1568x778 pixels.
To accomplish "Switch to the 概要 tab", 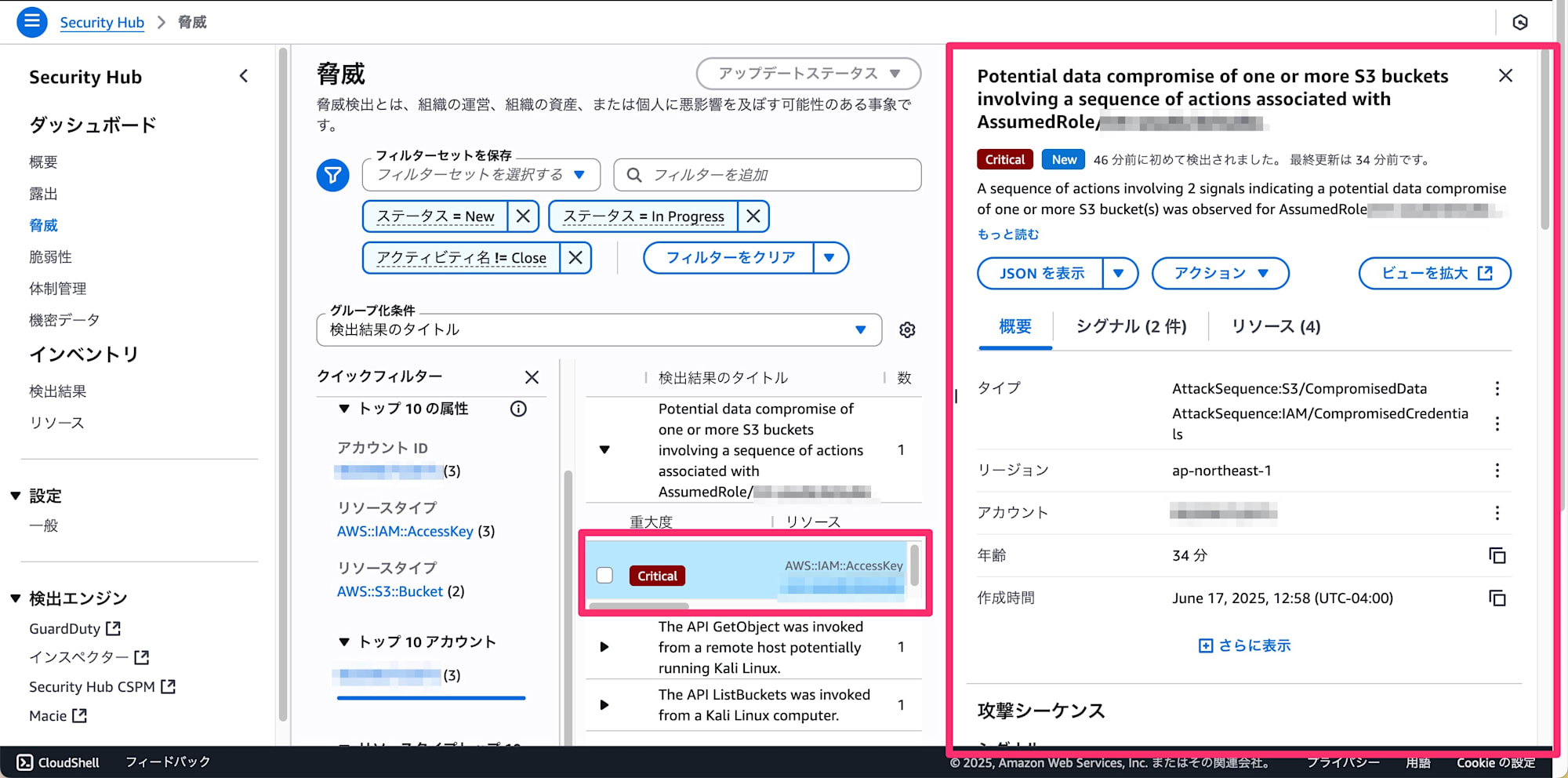I will tap(1015, 326).
